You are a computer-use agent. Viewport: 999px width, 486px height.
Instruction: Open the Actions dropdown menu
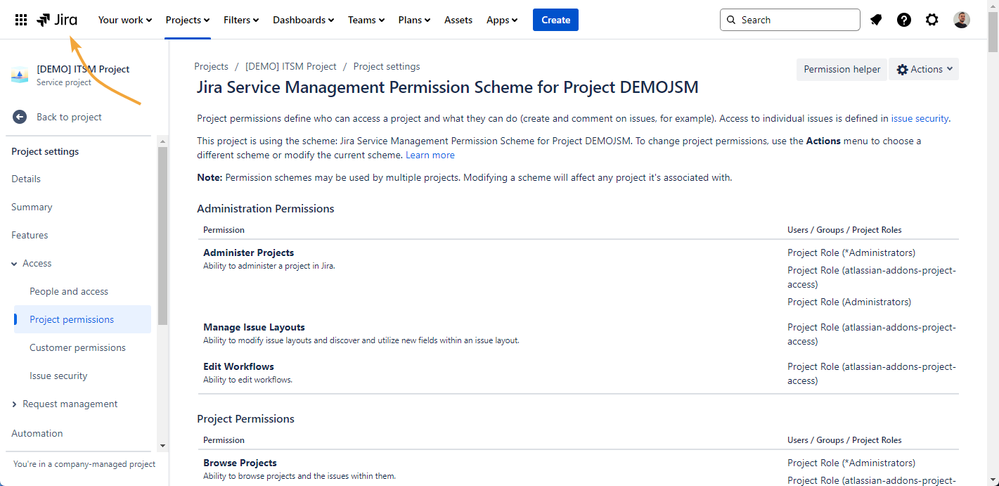pos(924,69)
